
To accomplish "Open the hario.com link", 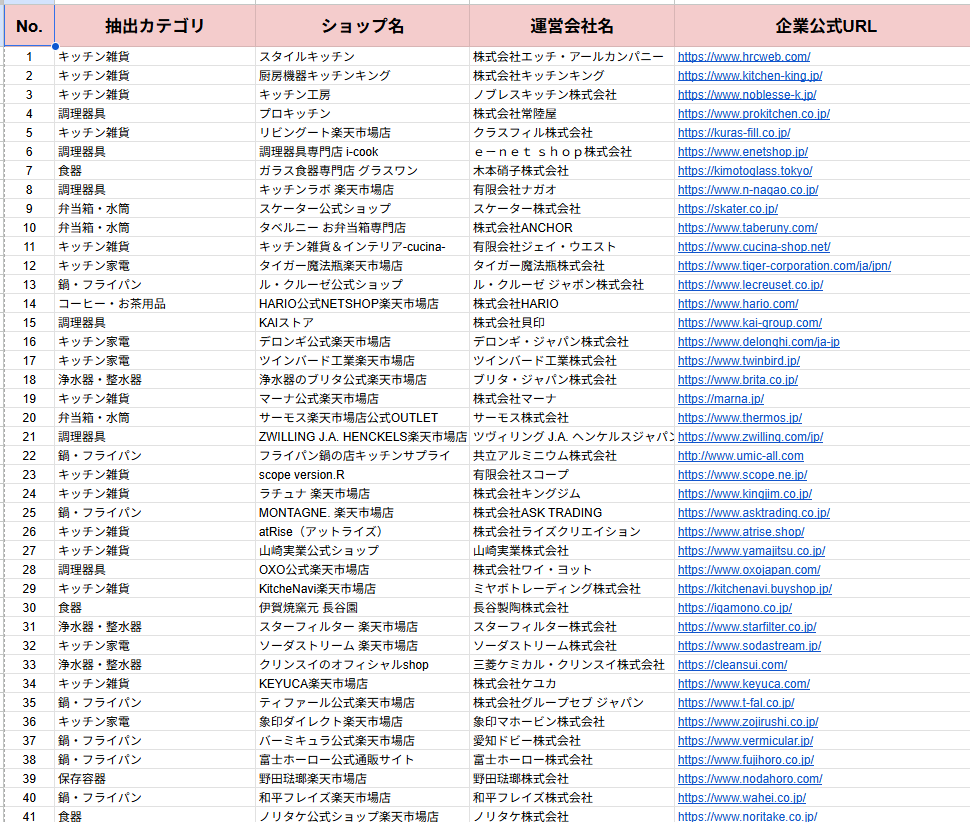I will point(738,304).
